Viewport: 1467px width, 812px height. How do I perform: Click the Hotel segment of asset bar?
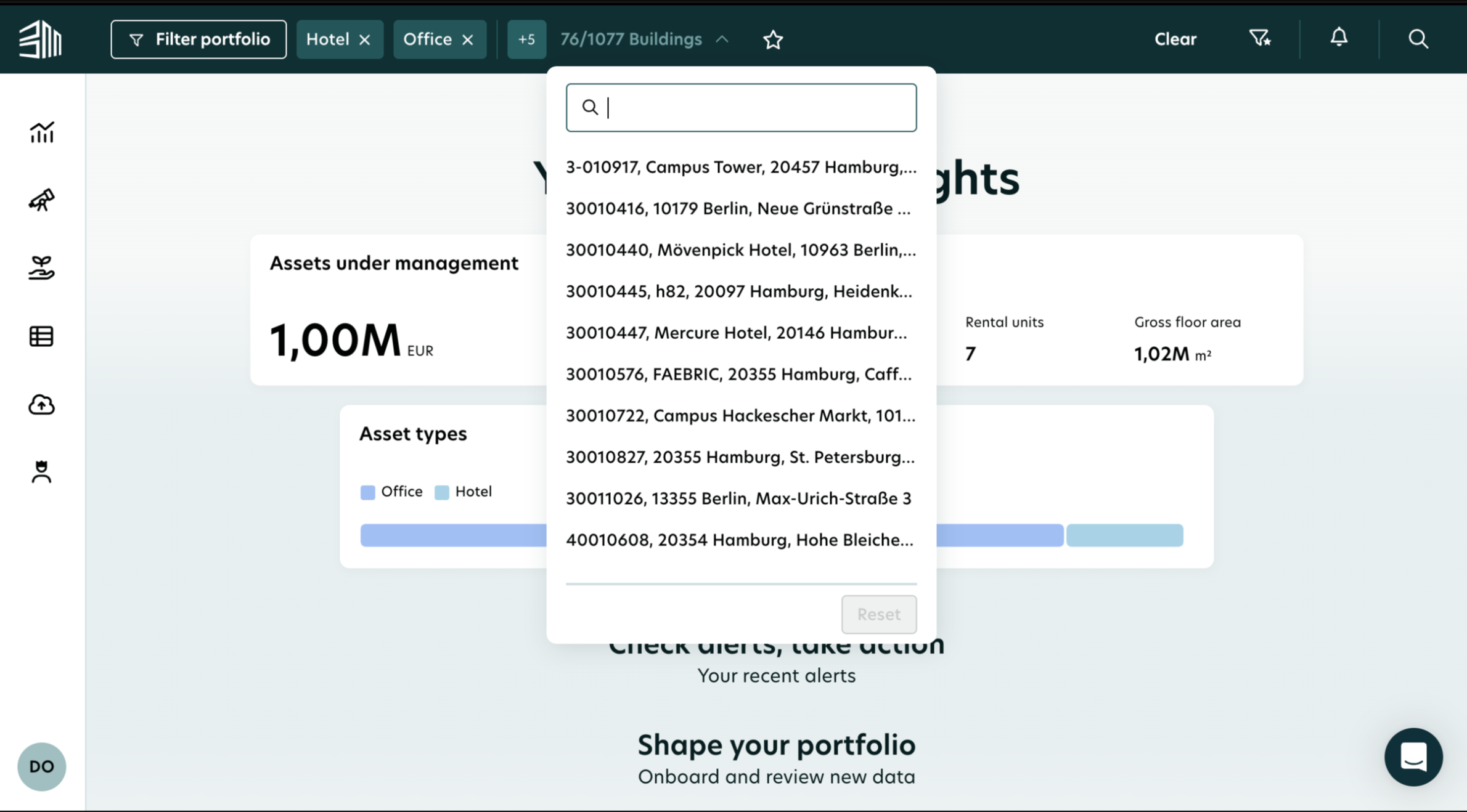pos(1125,535)
